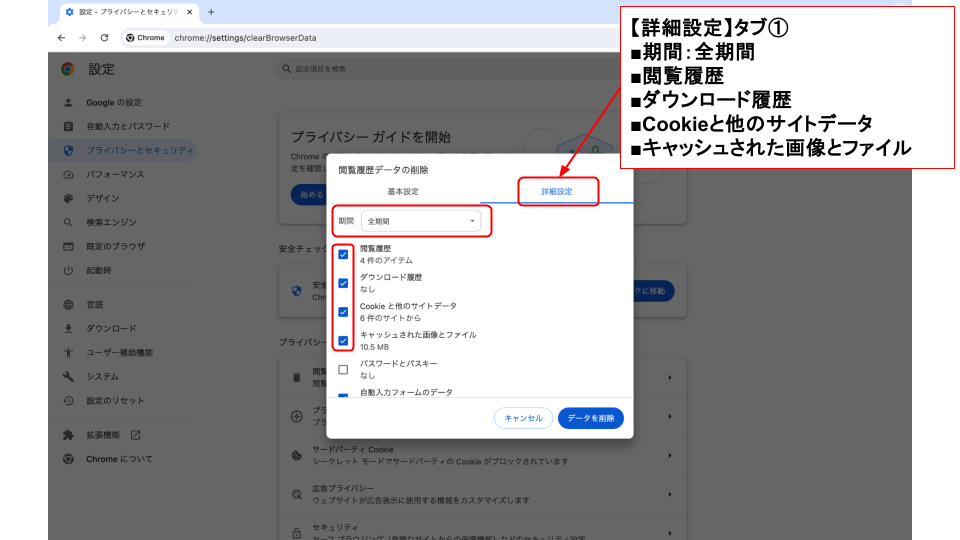Click the Search engine magnifier icon
The image size is (960, 540).
click(x=68, y=222)
